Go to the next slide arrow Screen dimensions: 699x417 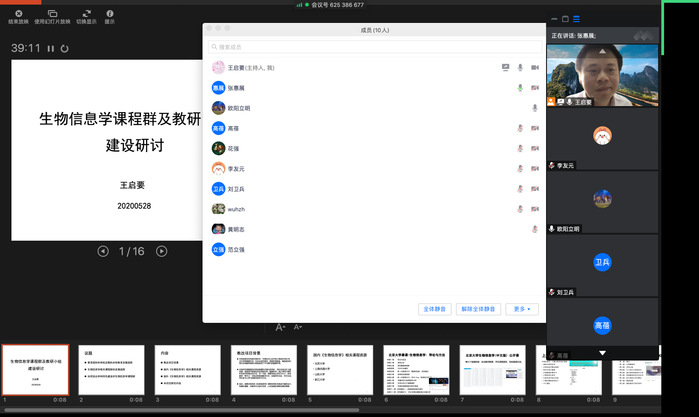pyautogui.click(x=161, y=251)
